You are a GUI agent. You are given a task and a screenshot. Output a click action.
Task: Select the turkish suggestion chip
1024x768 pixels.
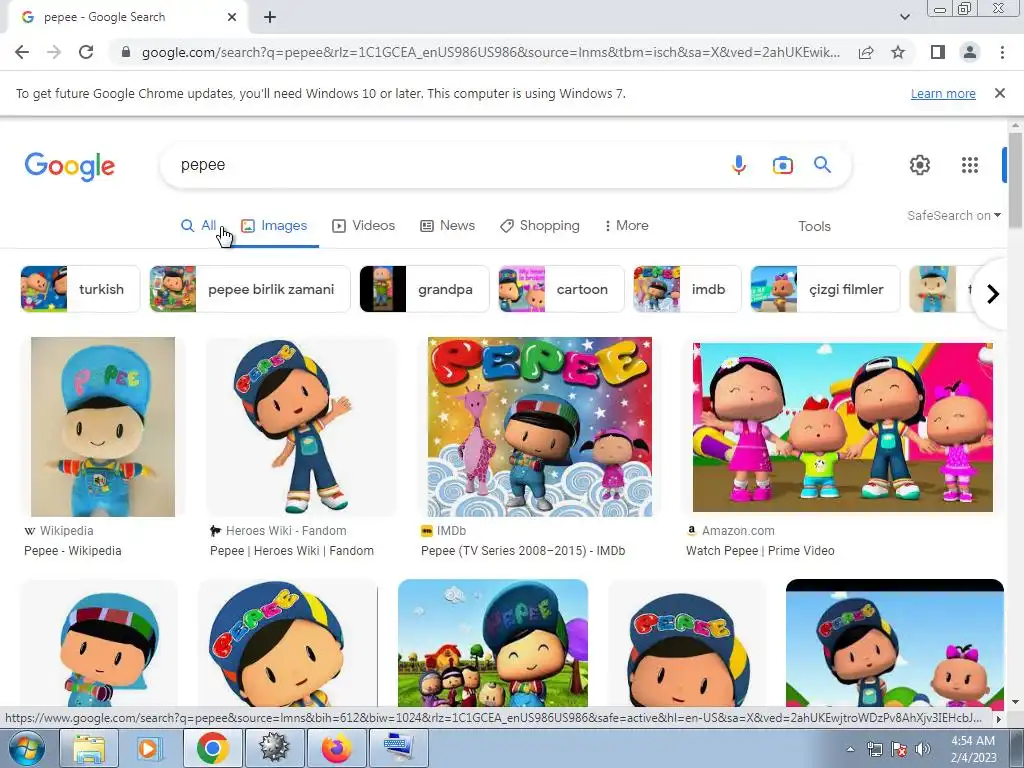click(80, 289)
